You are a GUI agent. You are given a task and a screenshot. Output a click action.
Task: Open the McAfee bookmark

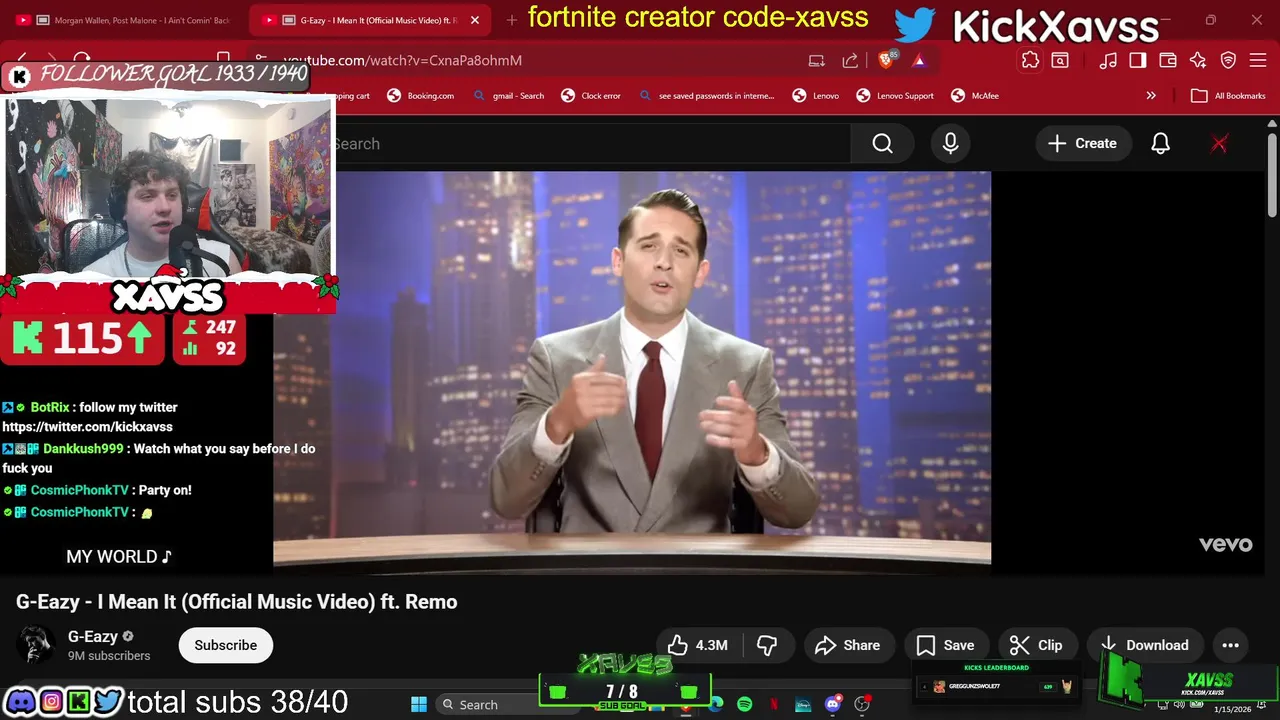975,96
